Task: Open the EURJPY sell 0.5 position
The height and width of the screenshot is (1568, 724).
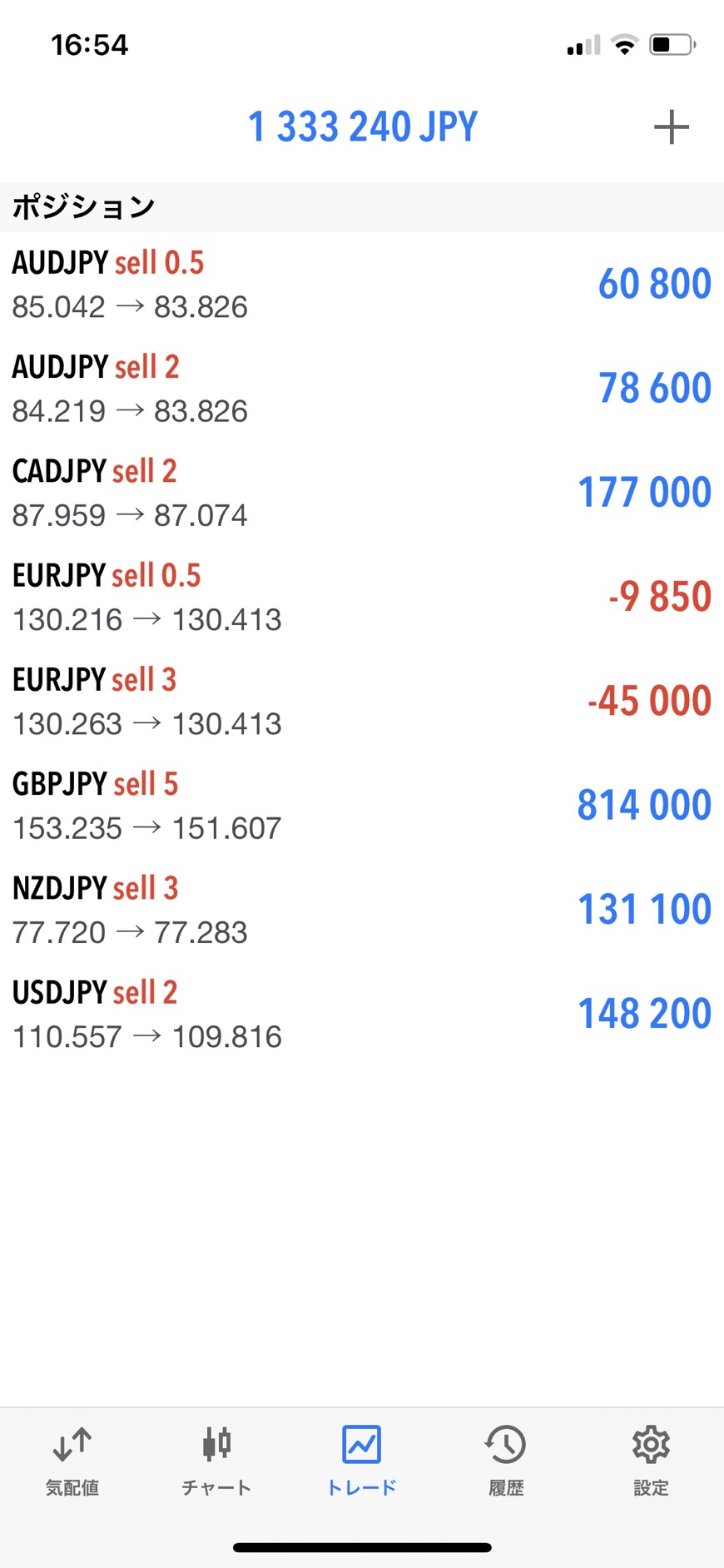Action: (x=362, y=596)
